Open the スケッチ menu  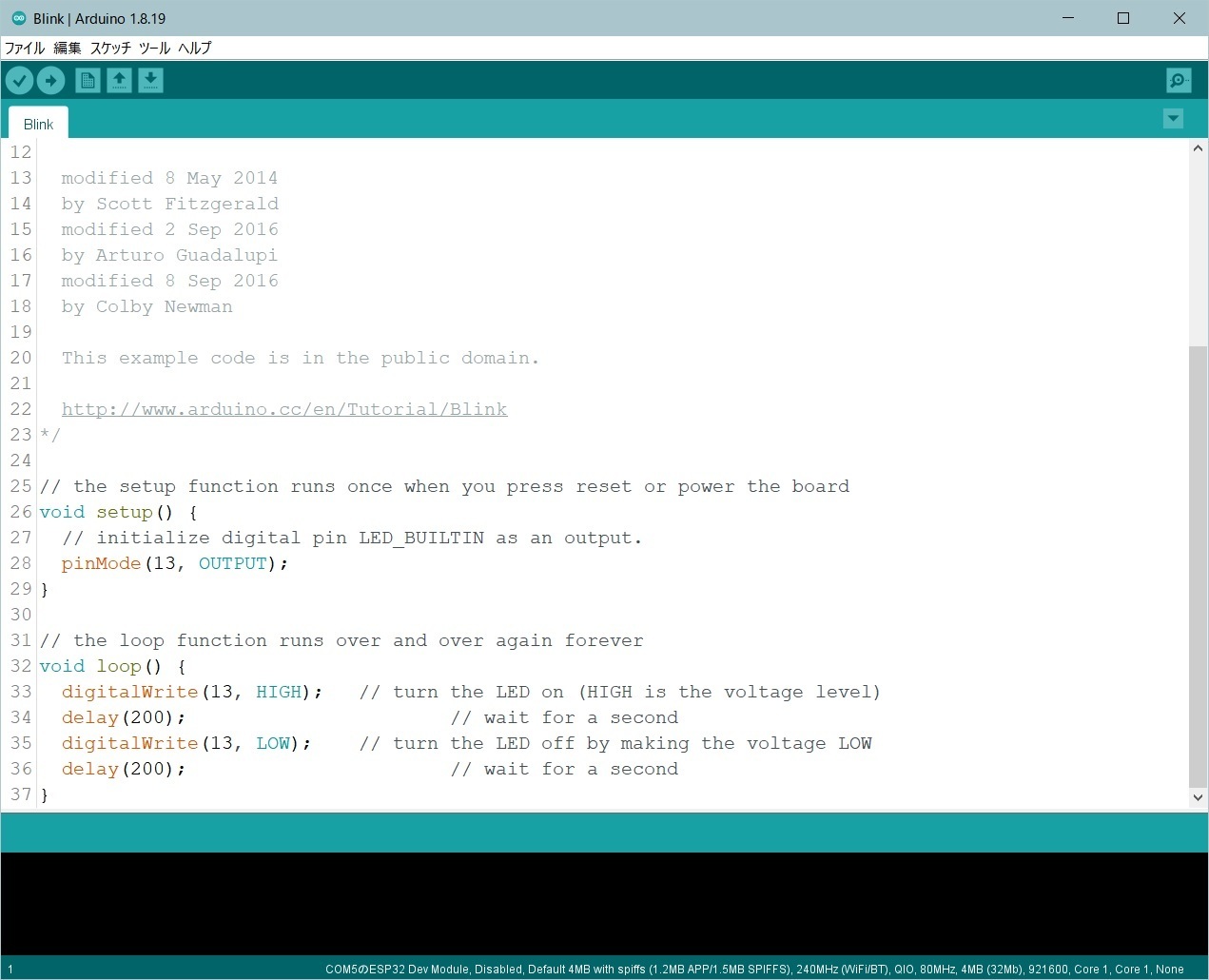tap(110, 48)
